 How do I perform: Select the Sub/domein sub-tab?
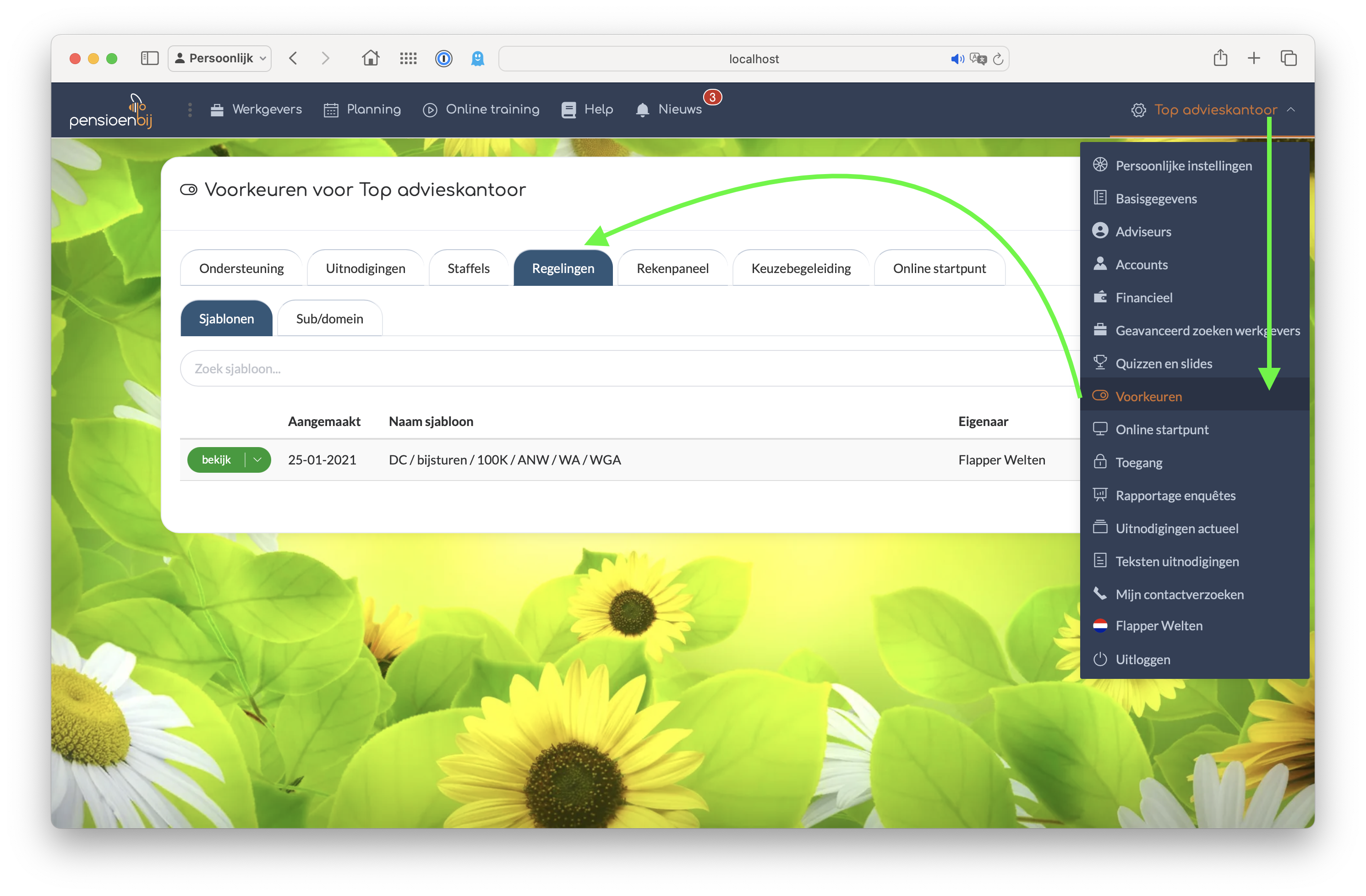(329, 318)
